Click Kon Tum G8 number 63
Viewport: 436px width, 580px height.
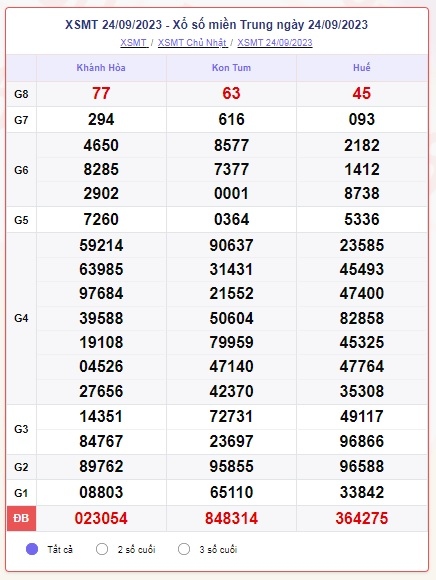tap(231, 93)
